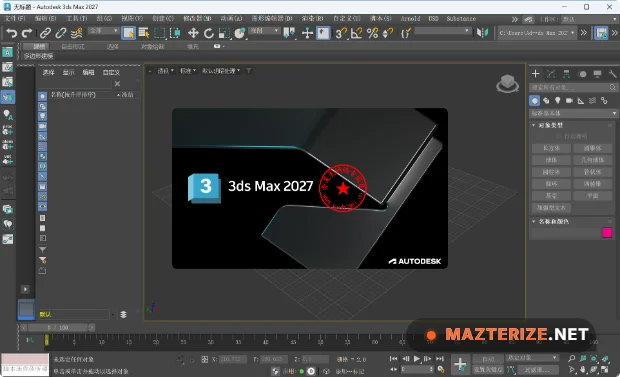The image size is (620, 377).
Task: Choose the Select and Move tool
Action: (x=193, y=33)
